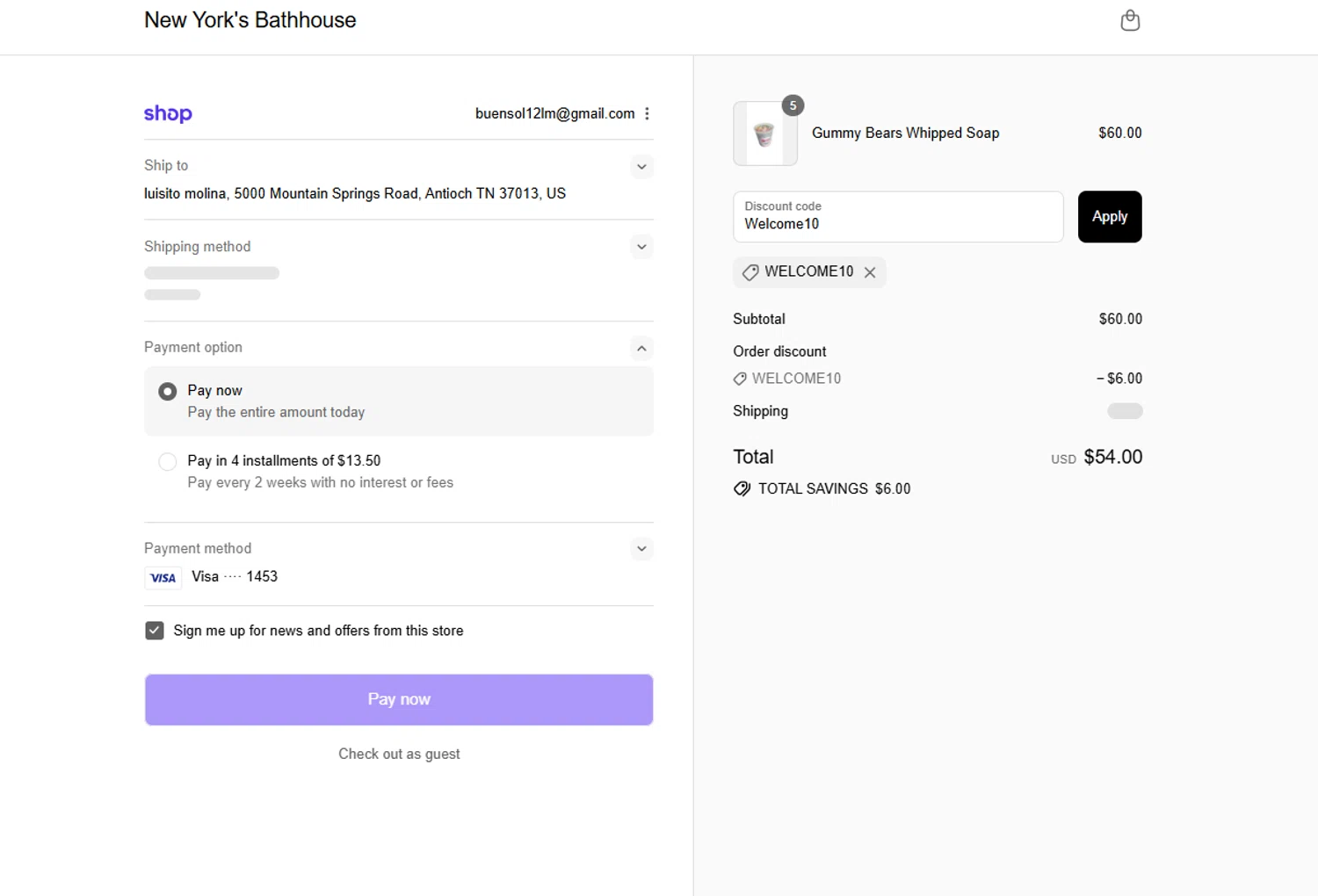Open the shopping bag cart icon
The height and width of the screenshot is (896, 1318).
pyautogui.click(x=1130, y=20)
